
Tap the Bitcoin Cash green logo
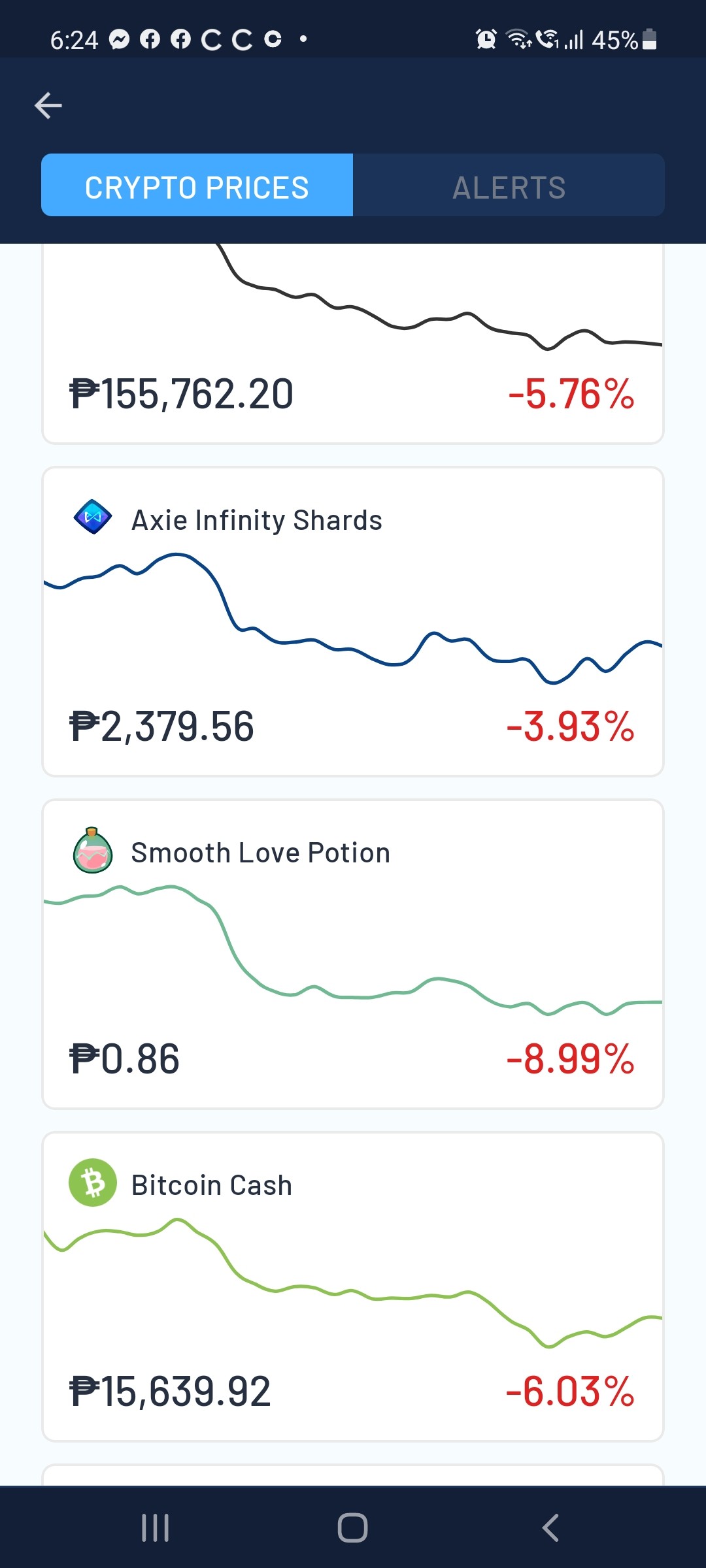93,1183
